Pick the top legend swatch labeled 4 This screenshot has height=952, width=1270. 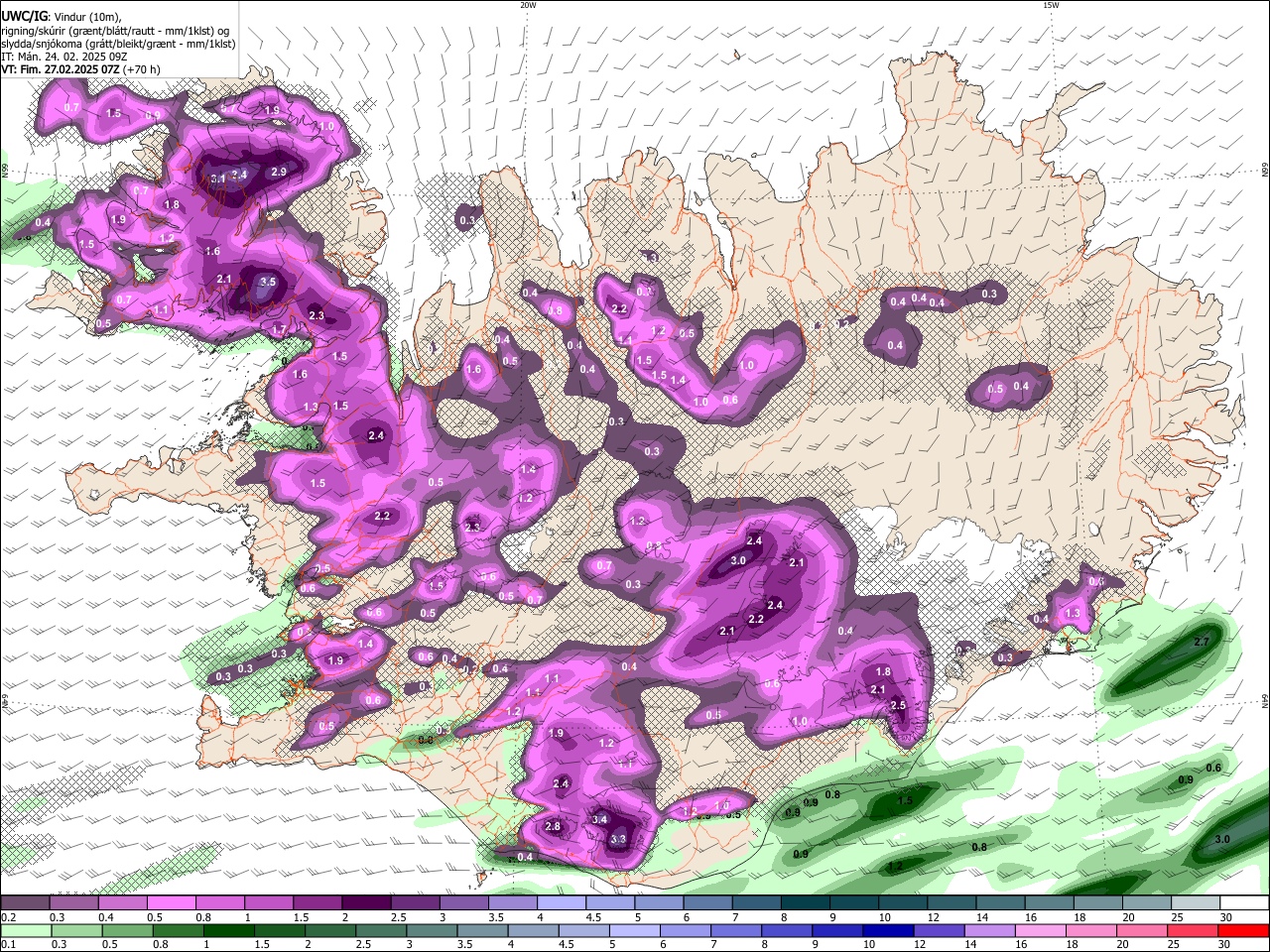[x=562, y=903]
